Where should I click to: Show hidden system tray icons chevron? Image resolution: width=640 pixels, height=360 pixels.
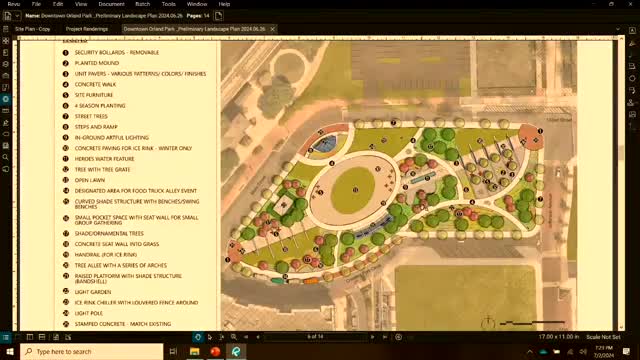tap(530, 351)
